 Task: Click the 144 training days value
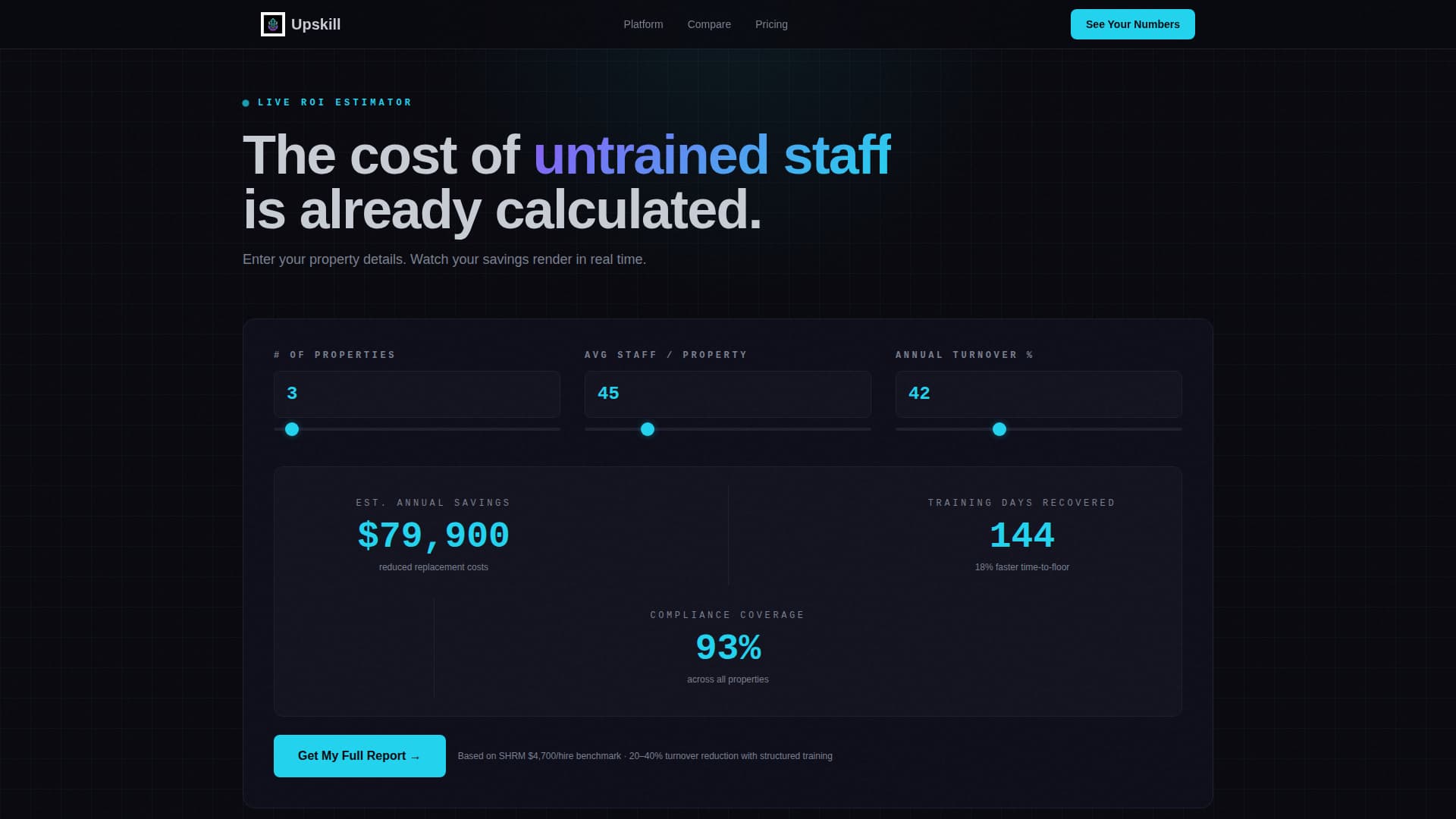[1022, 535]
